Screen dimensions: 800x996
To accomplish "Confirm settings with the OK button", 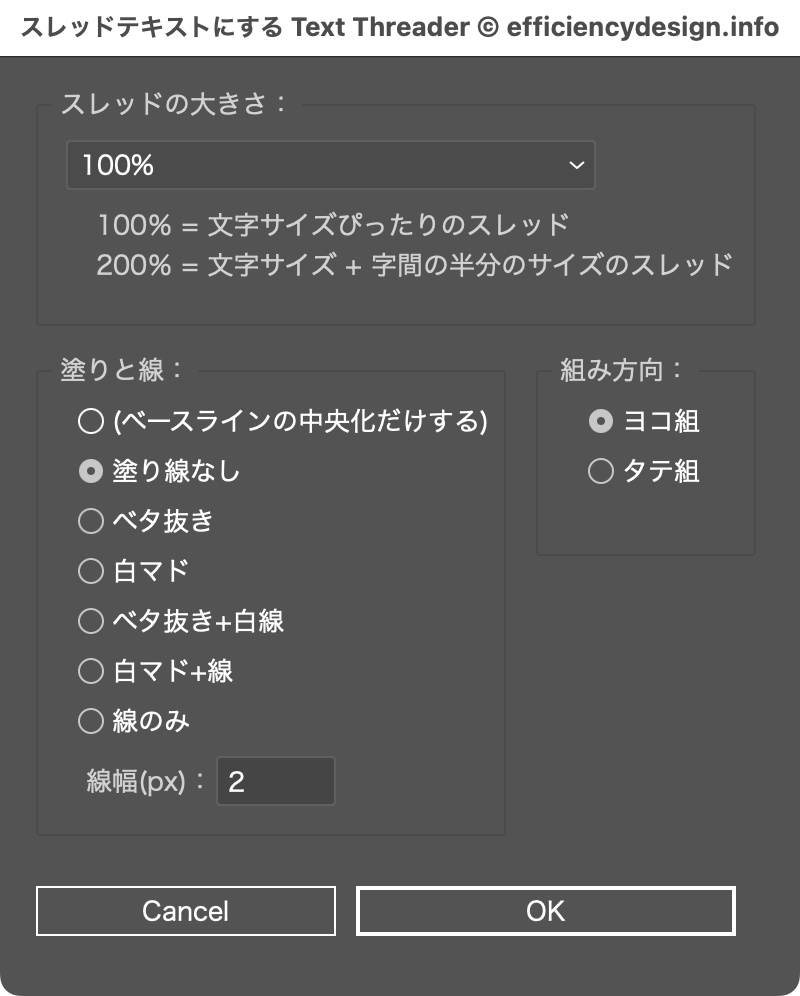I will [545, 911].
